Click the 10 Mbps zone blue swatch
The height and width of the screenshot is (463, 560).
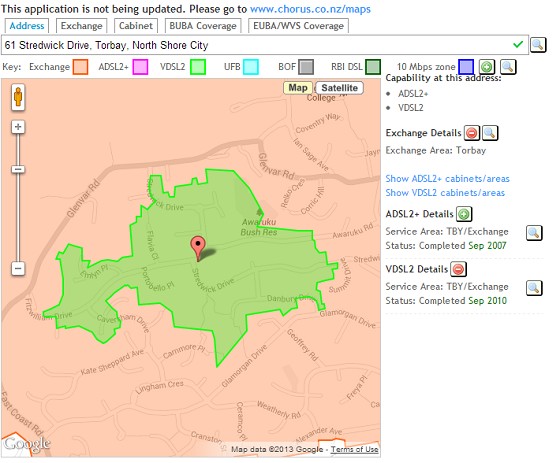coord(466,67)
